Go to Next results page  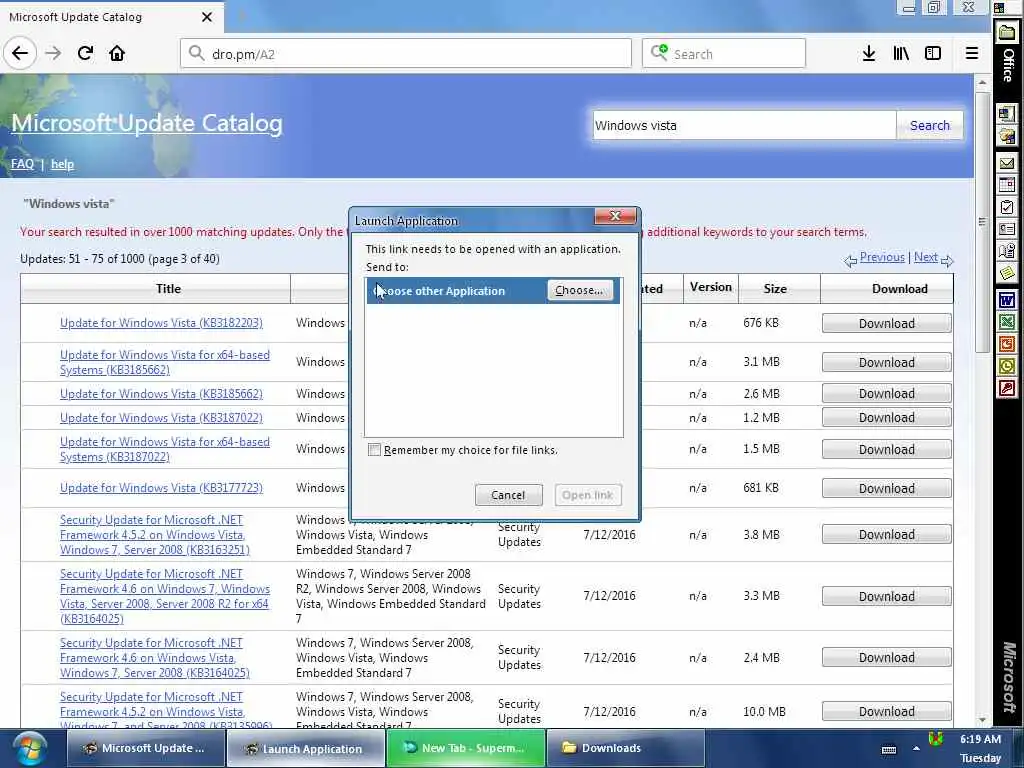pos(925,257)
